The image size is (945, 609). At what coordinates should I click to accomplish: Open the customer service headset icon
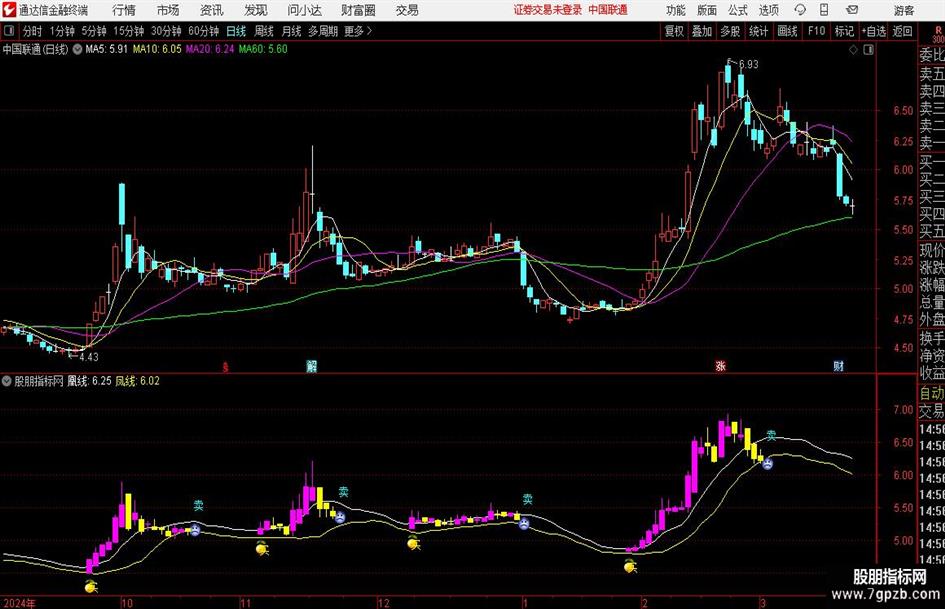click(x=800, y=10)
